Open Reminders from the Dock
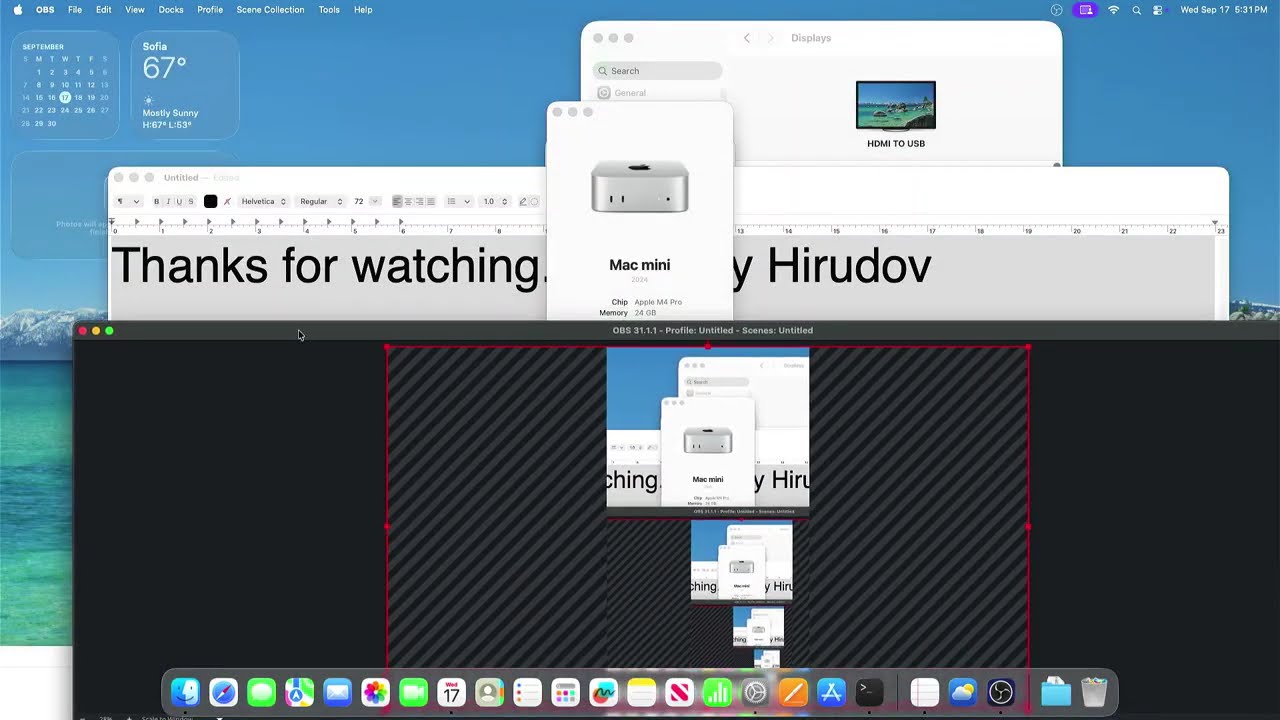The height and width of the screenshot is (720, 1280). pos(527,692)
